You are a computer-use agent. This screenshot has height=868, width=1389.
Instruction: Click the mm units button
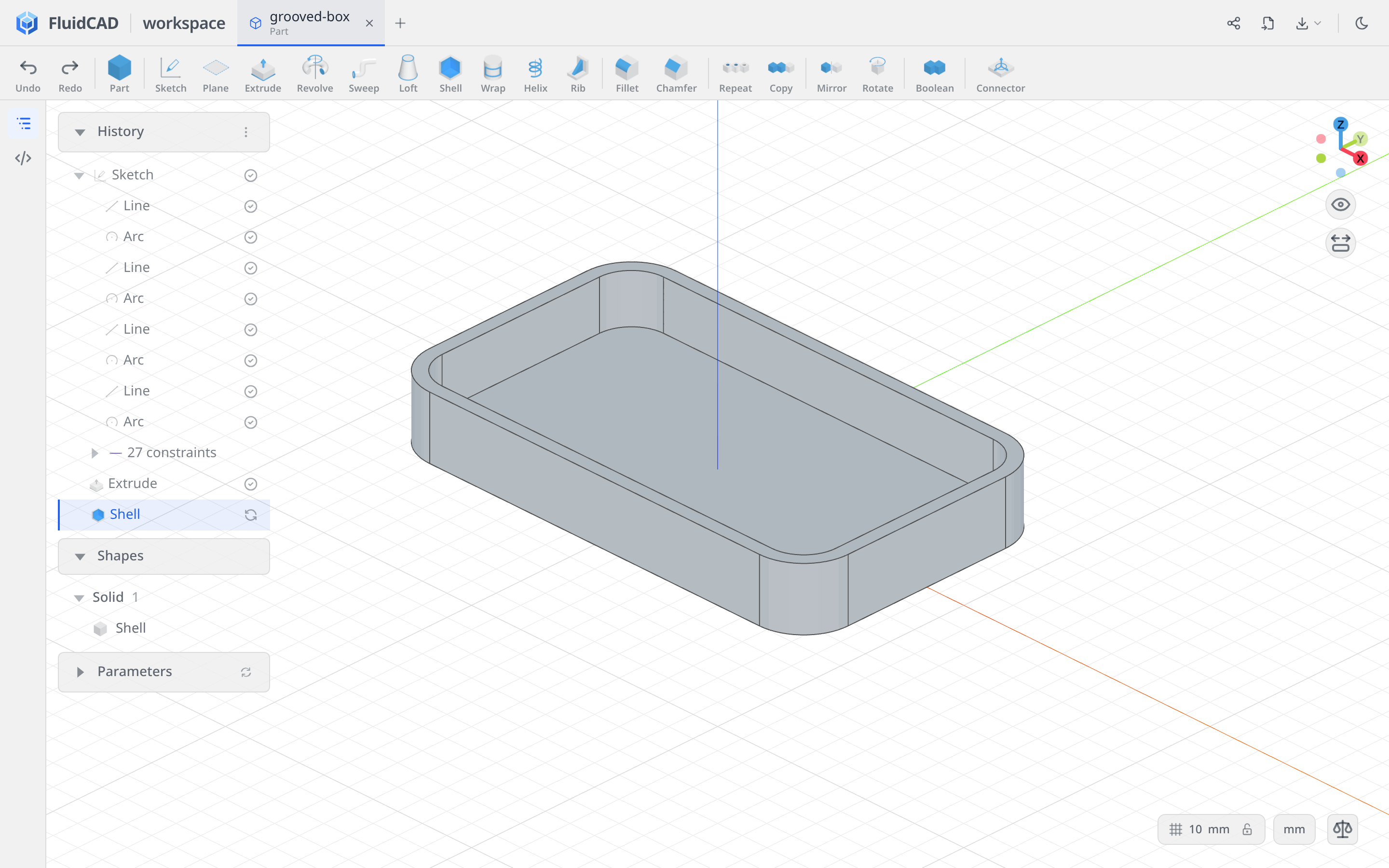click(1294, 829)
